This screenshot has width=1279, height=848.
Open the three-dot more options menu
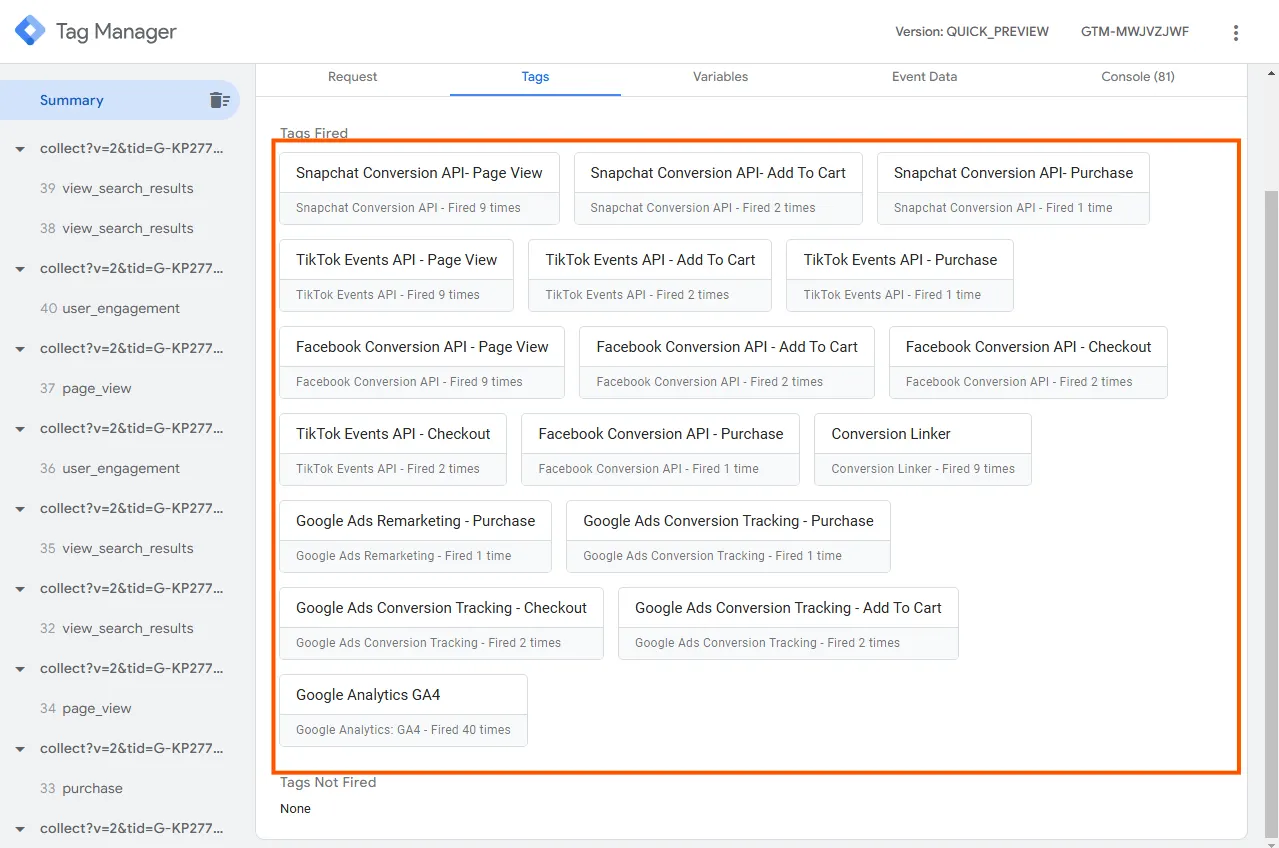point(1236,32)
